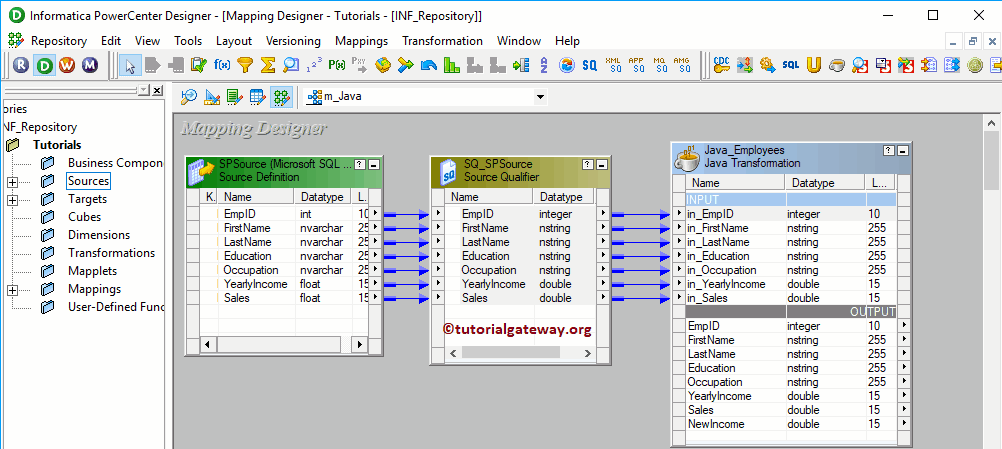Viewport: 1002px width, 449px height.
Task: Open the Versioning menu
Action: tap(293, 41)
